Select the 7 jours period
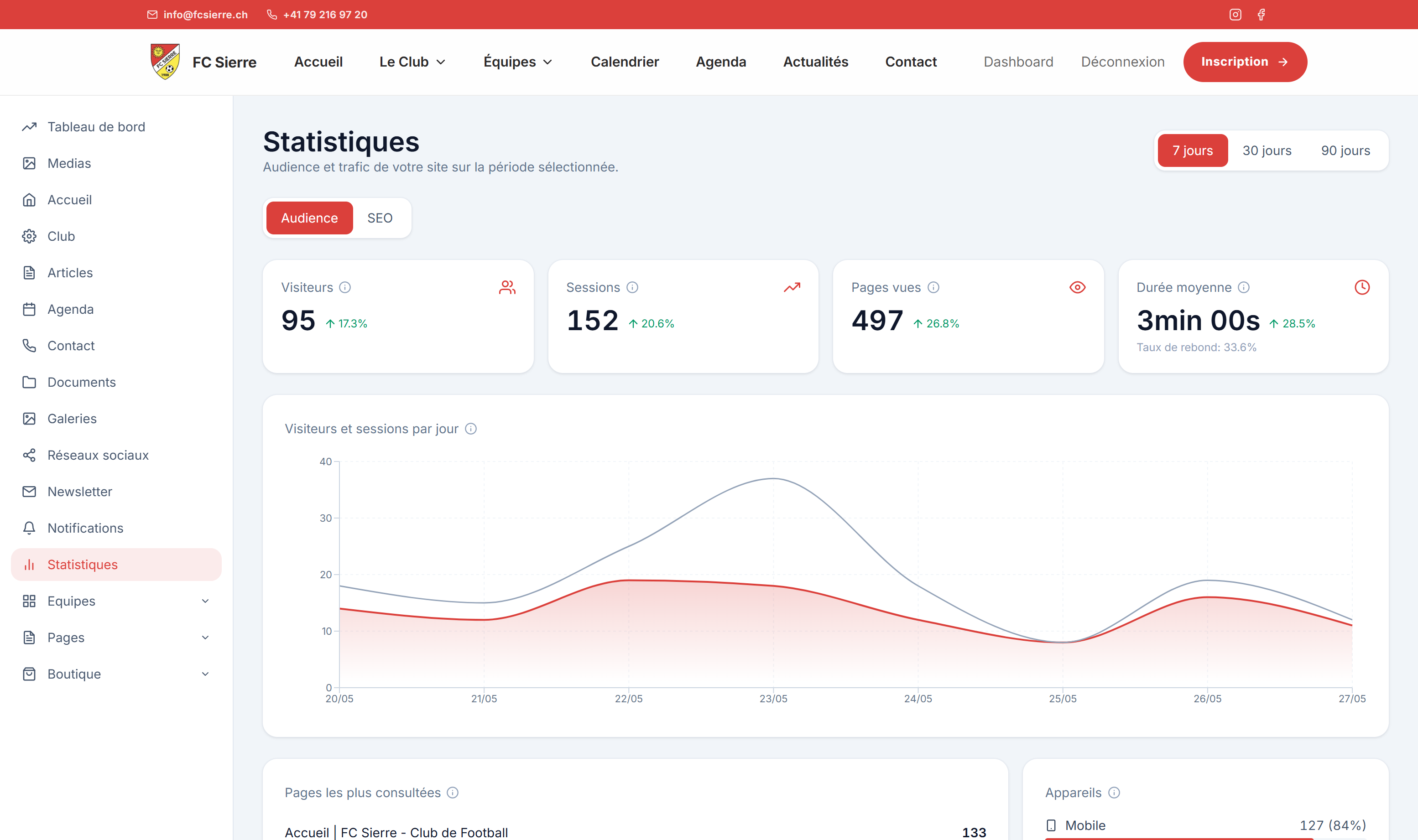This screenshot has height=840, width=1418. [x=1193, y=150]
